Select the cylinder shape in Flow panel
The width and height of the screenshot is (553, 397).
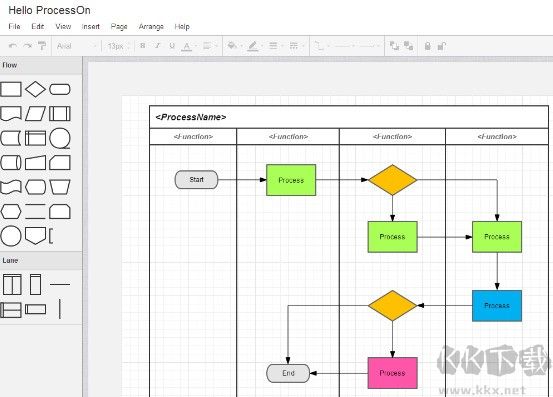tap(11, 163)
